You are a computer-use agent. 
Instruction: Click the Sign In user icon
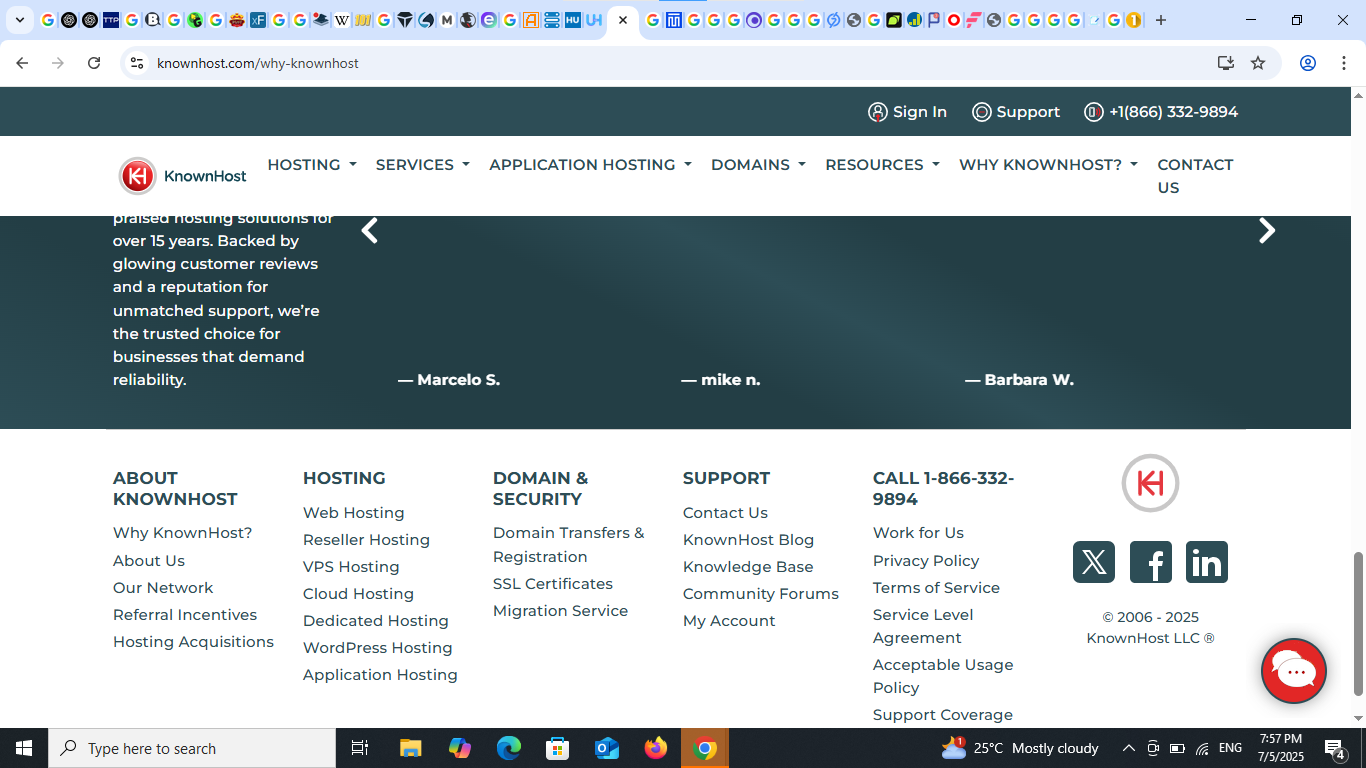pos(878,112)
